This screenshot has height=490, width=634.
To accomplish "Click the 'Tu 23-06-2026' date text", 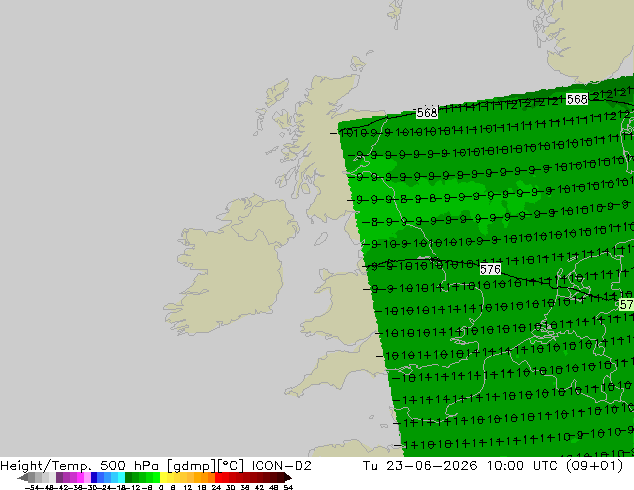I will point(420,466).
